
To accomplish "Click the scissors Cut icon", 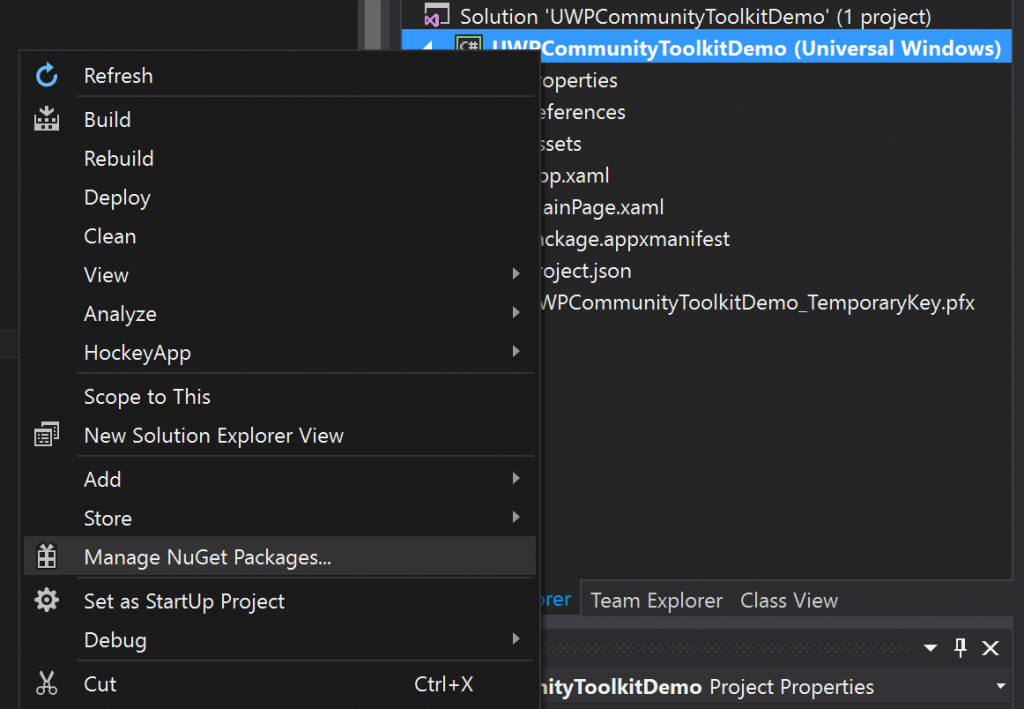I will click(x=46, y=683).
